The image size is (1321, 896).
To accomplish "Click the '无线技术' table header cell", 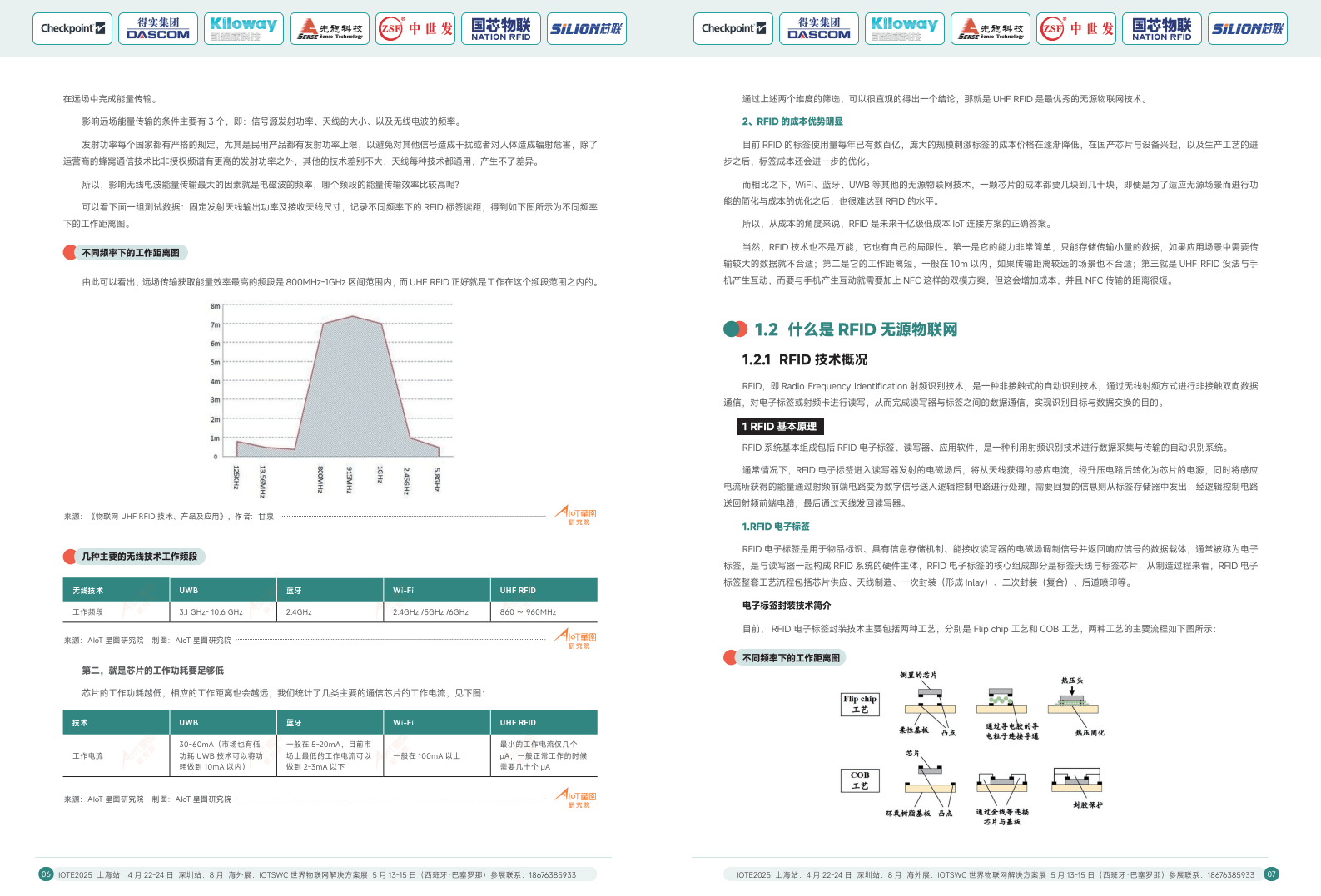I will [116, 590].
